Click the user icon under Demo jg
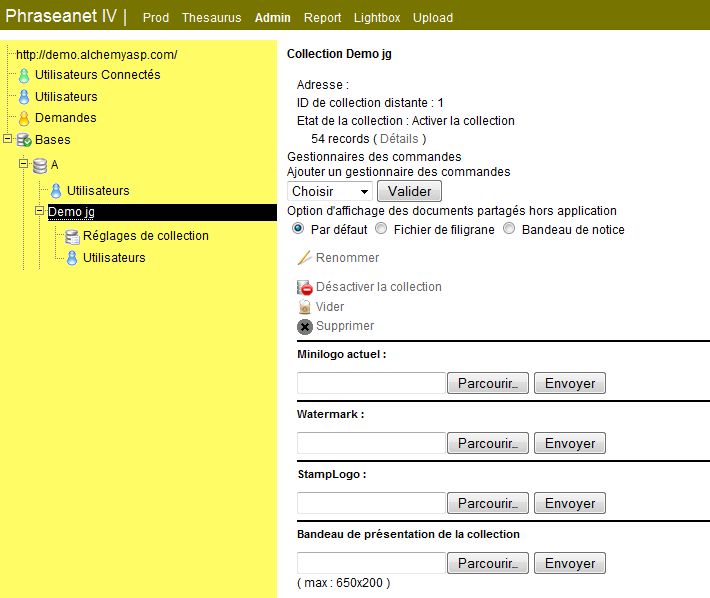The image size is (710, 598). pyautogui.click(x=72, y=258)
